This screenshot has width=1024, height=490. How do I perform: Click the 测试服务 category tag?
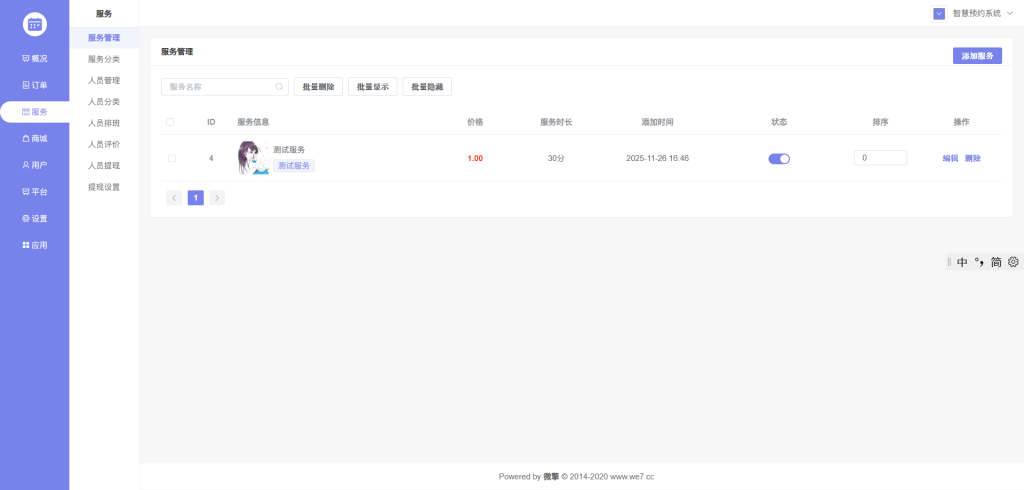294,166
